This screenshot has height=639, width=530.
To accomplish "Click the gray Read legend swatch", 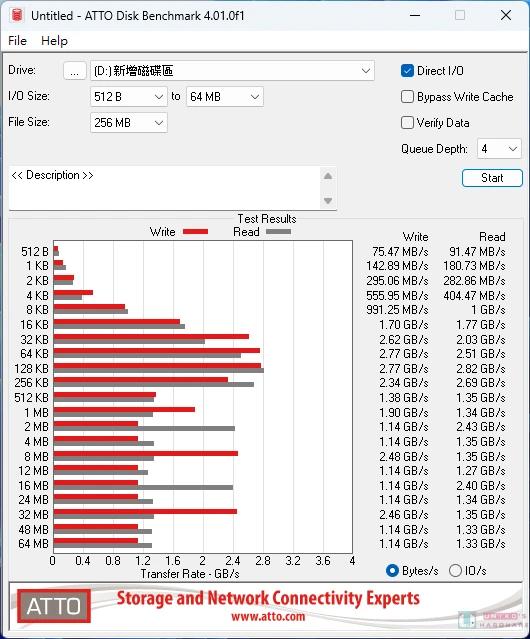I will pos(278,231).
